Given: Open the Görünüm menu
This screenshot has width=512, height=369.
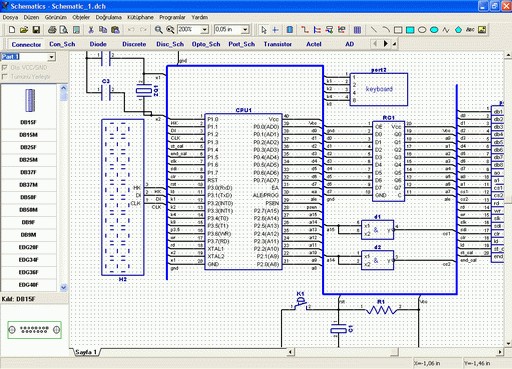Looking at the screenshot, I should click(56, 17).
